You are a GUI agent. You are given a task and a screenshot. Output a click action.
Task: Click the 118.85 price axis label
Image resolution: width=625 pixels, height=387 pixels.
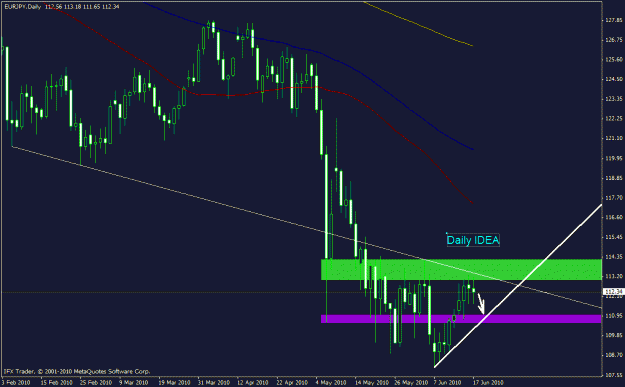[614, 178]
